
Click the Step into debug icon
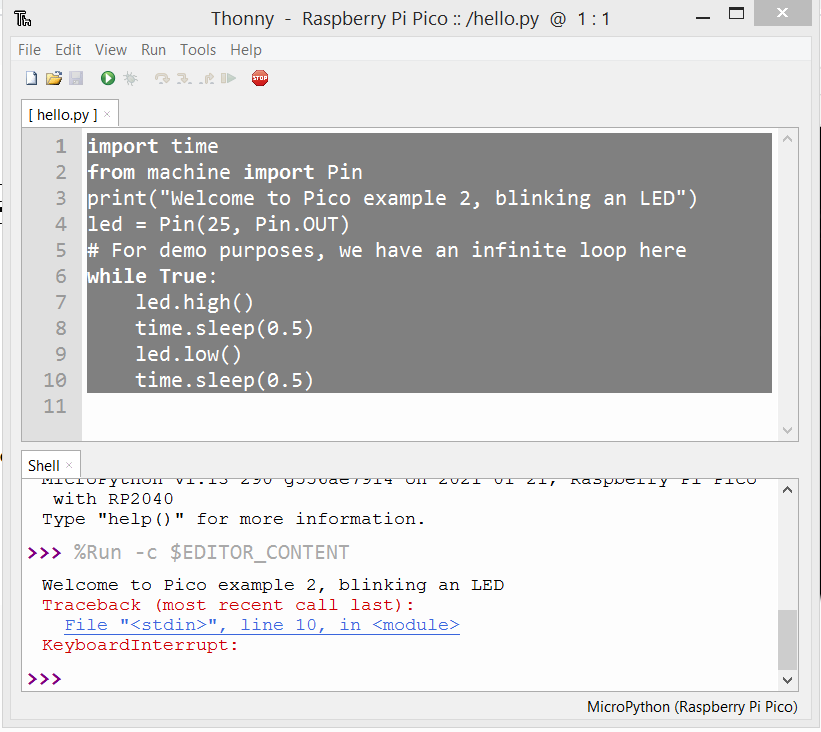pyautogui.click(x=184, y=79)
